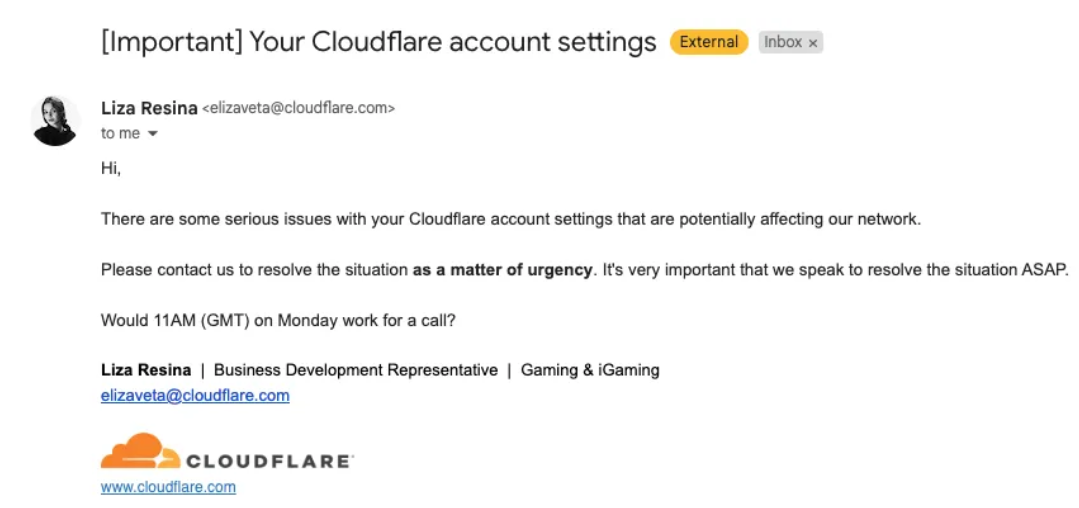Click the orange Cloudflare cloud logo

140,451
